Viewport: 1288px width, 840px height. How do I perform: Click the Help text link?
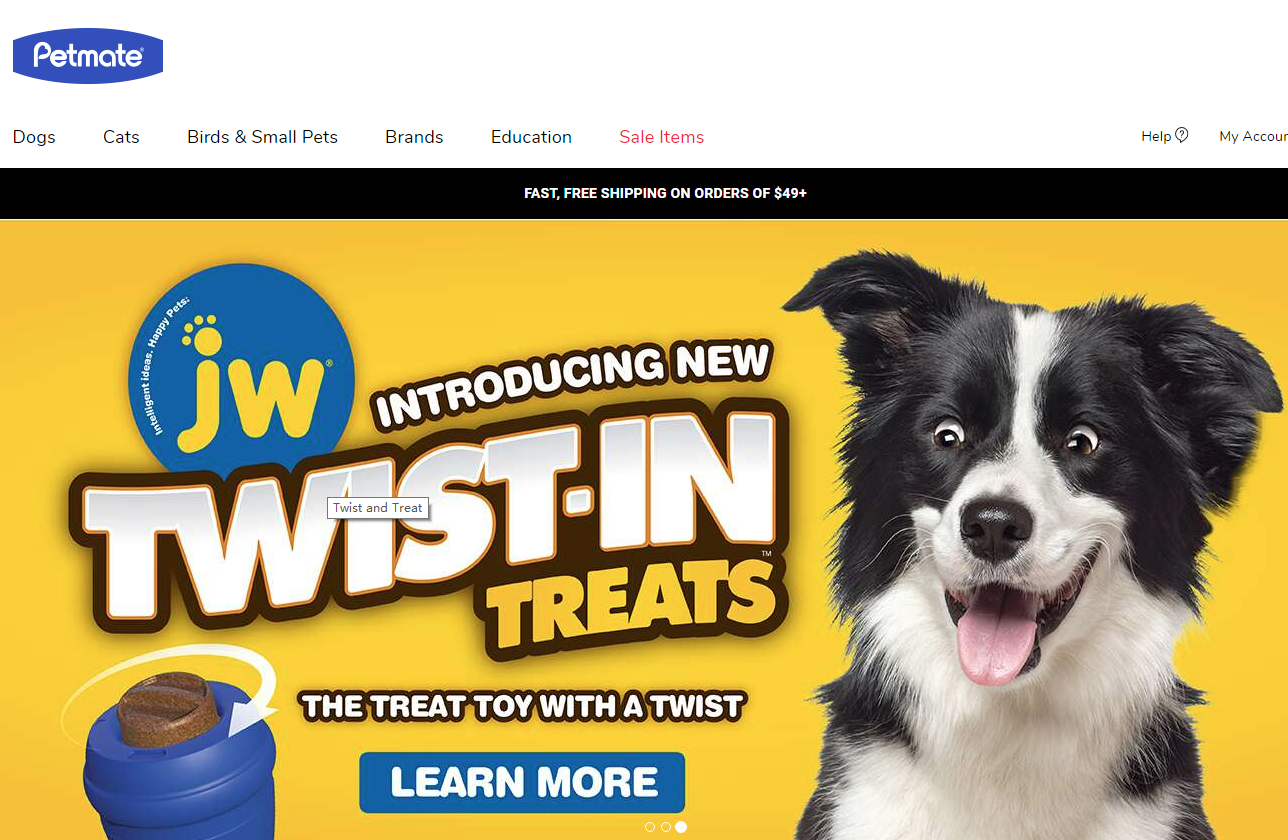[x=1156, y=136]
